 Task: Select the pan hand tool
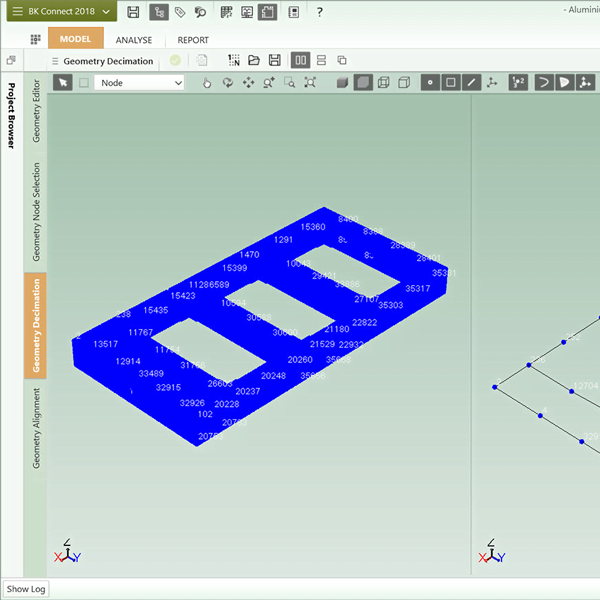pyautogui.click(x=207, y=83)
